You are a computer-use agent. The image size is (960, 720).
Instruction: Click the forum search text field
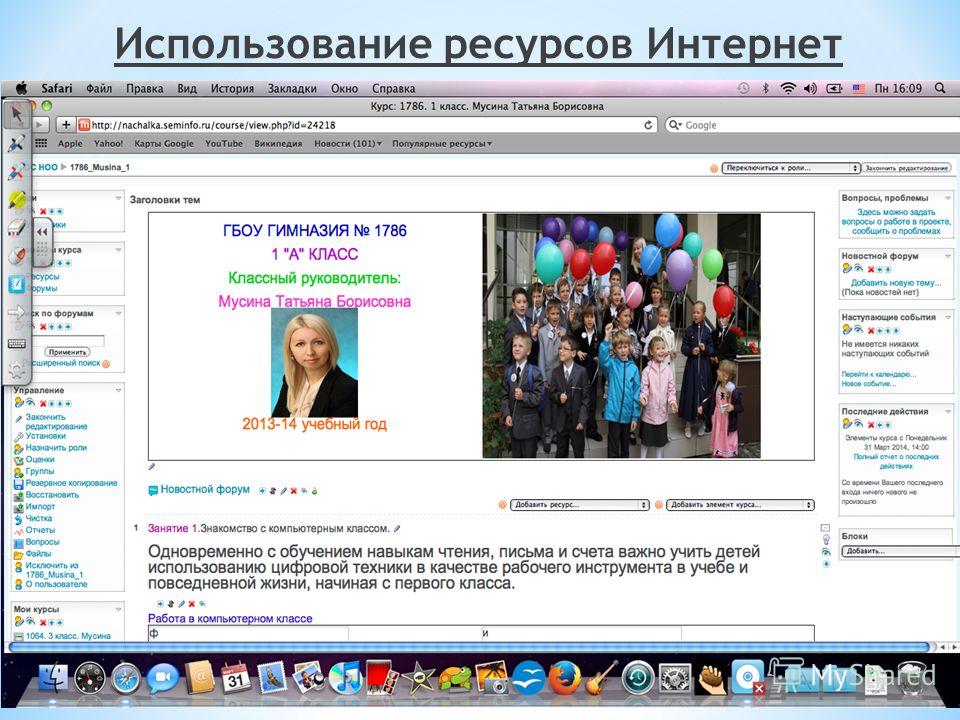(67, 340)
